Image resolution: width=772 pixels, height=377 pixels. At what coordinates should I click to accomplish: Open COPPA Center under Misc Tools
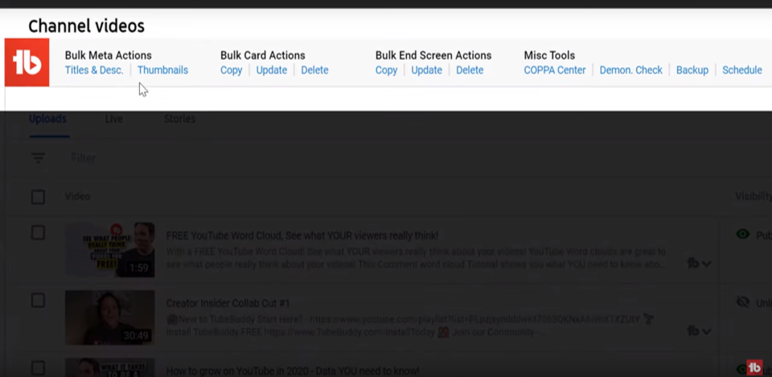(x=555, y=70)
